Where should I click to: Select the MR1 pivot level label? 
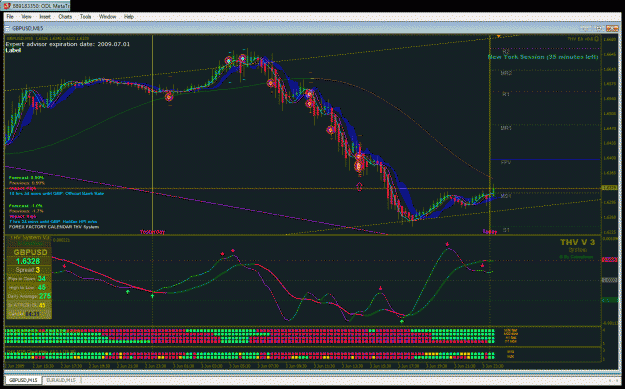coord(506,128)
